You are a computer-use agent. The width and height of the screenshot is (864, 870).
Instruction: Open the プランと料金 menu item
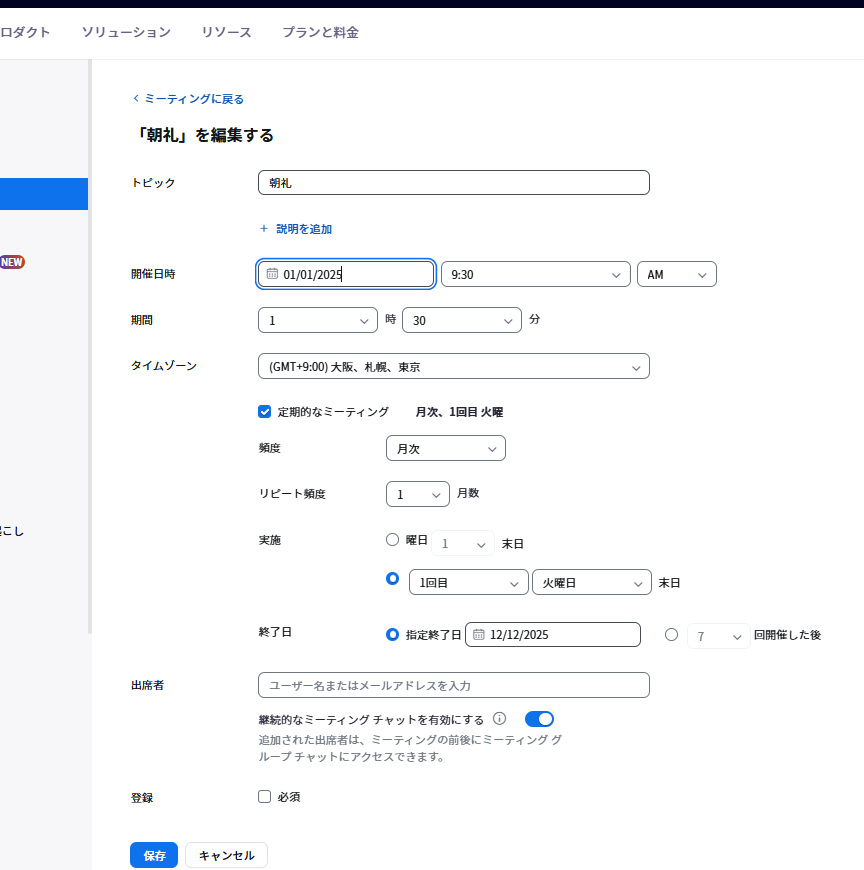click(x=320, y=32)
